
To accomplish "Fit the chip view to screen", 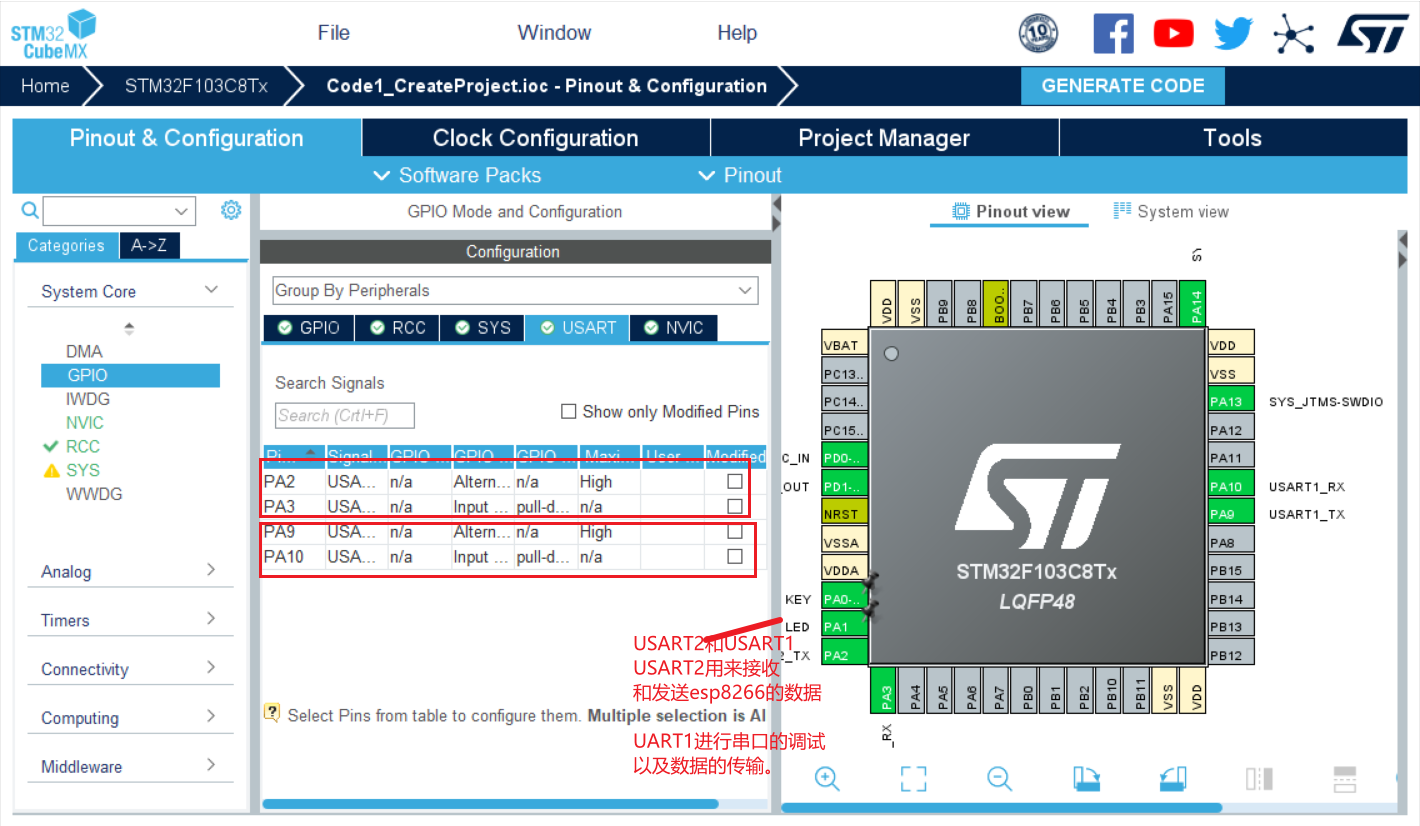I will tap(913, 778).
